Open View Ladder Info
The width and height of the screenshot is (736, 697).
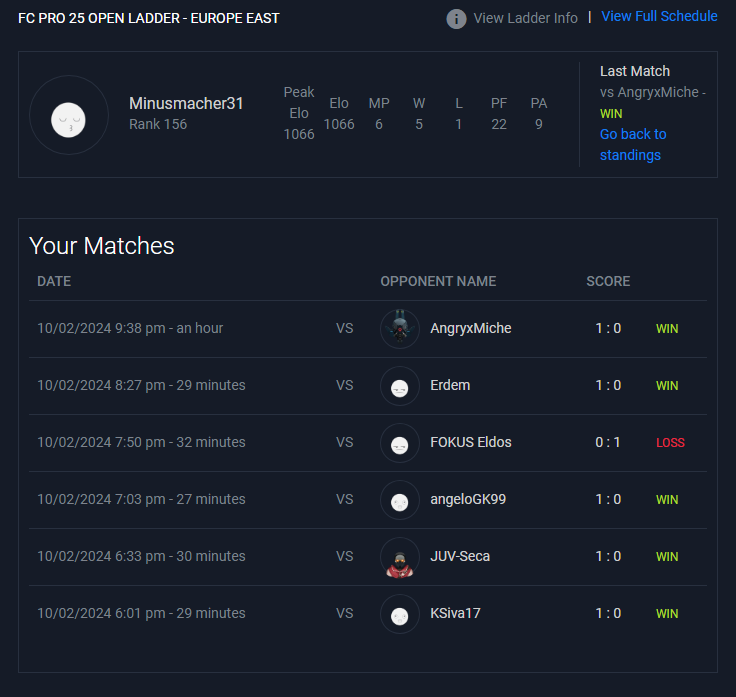click(x=525, y=18)
